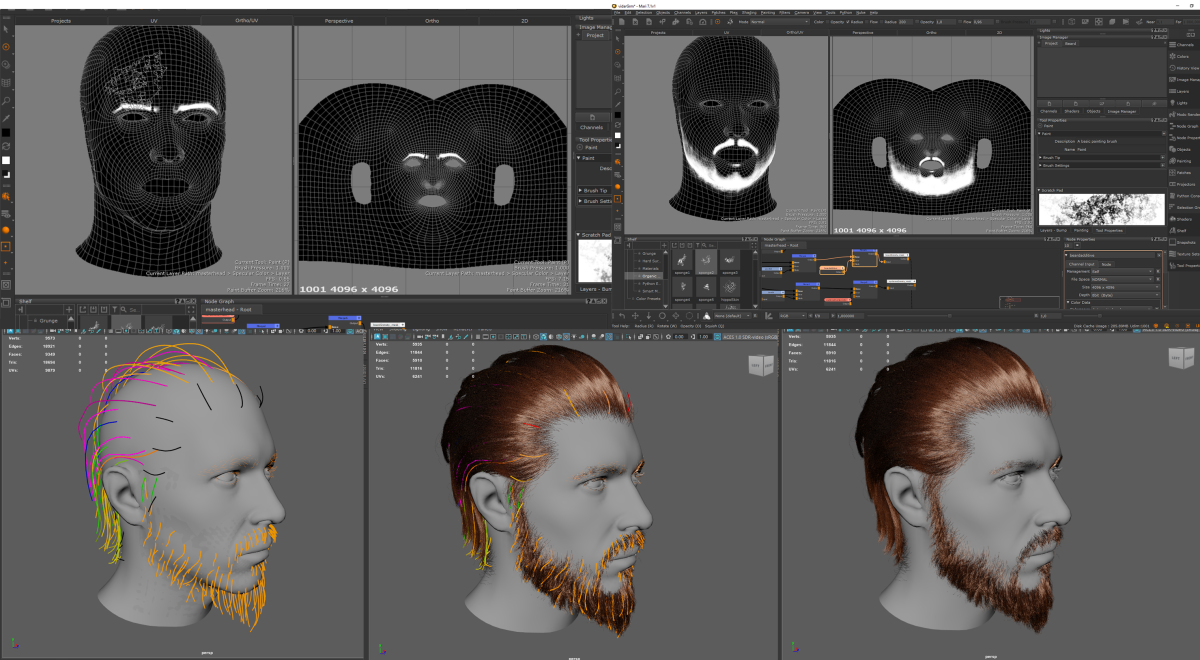Open the sRGB colorspace dropdown in bottom toolbar
The height and width of the screenshot is (660, 1200).
[x=792, y=316]
